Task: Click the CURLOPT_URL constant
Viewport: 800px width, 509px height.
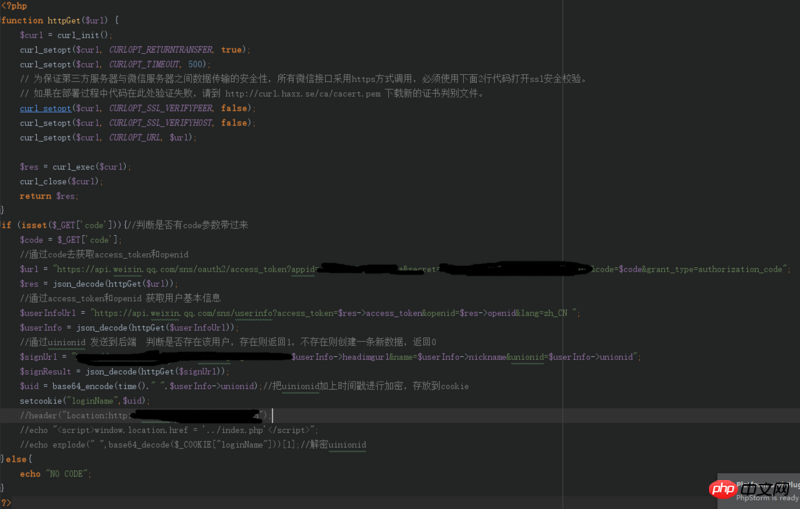Action: [x=135, y=138]
